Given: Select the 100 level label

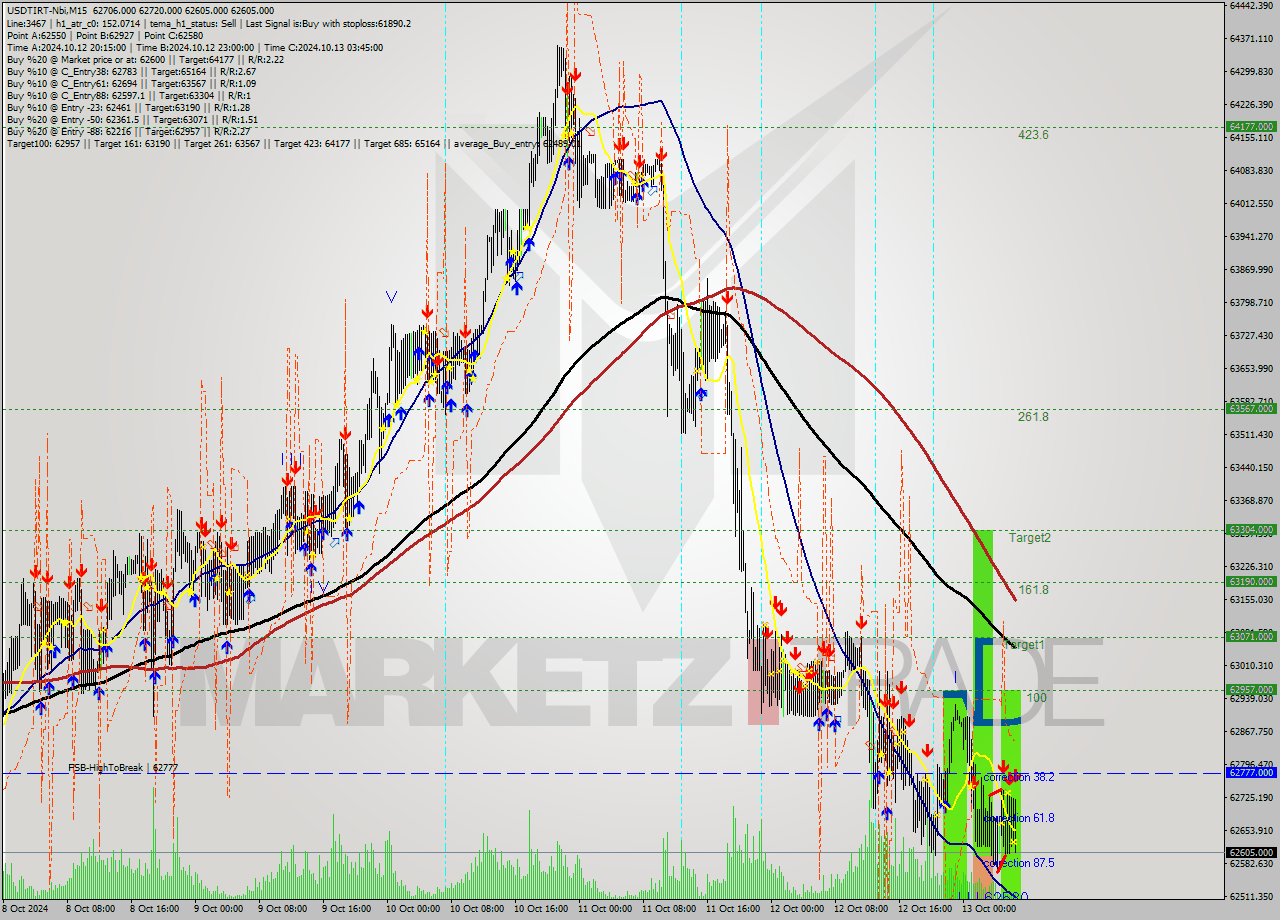Looking at the screenshot, I should (1037, 698).
